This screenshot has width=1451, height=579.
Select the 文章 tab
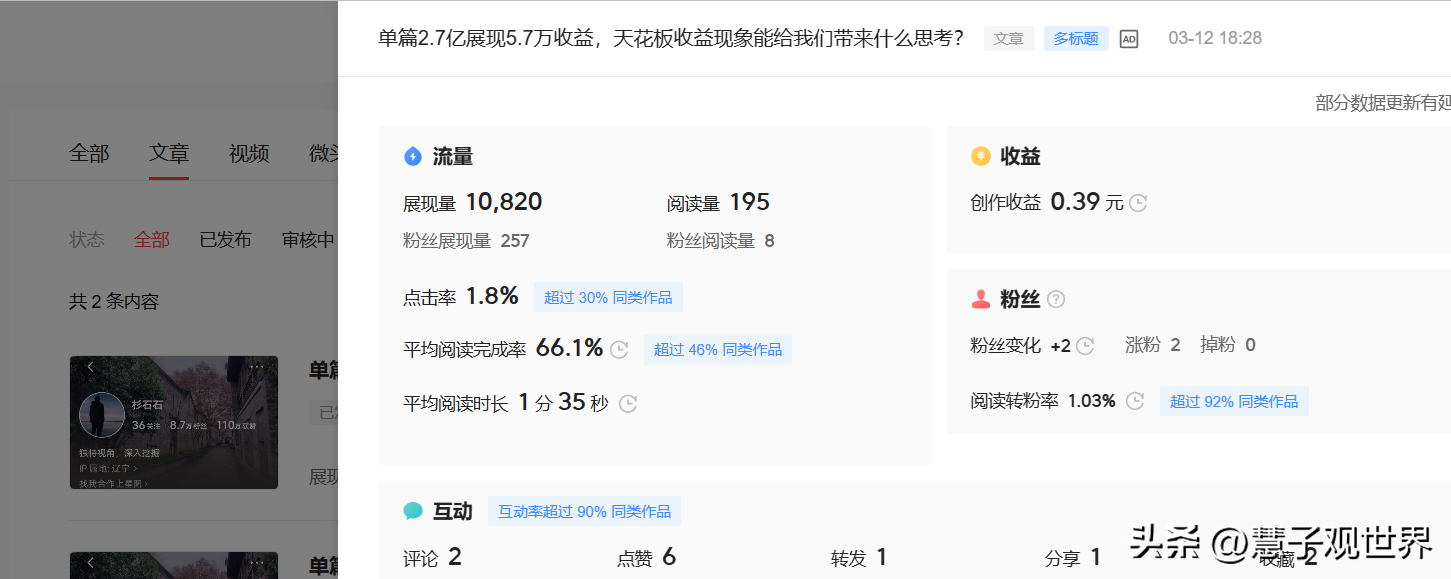tap(169, 154)
